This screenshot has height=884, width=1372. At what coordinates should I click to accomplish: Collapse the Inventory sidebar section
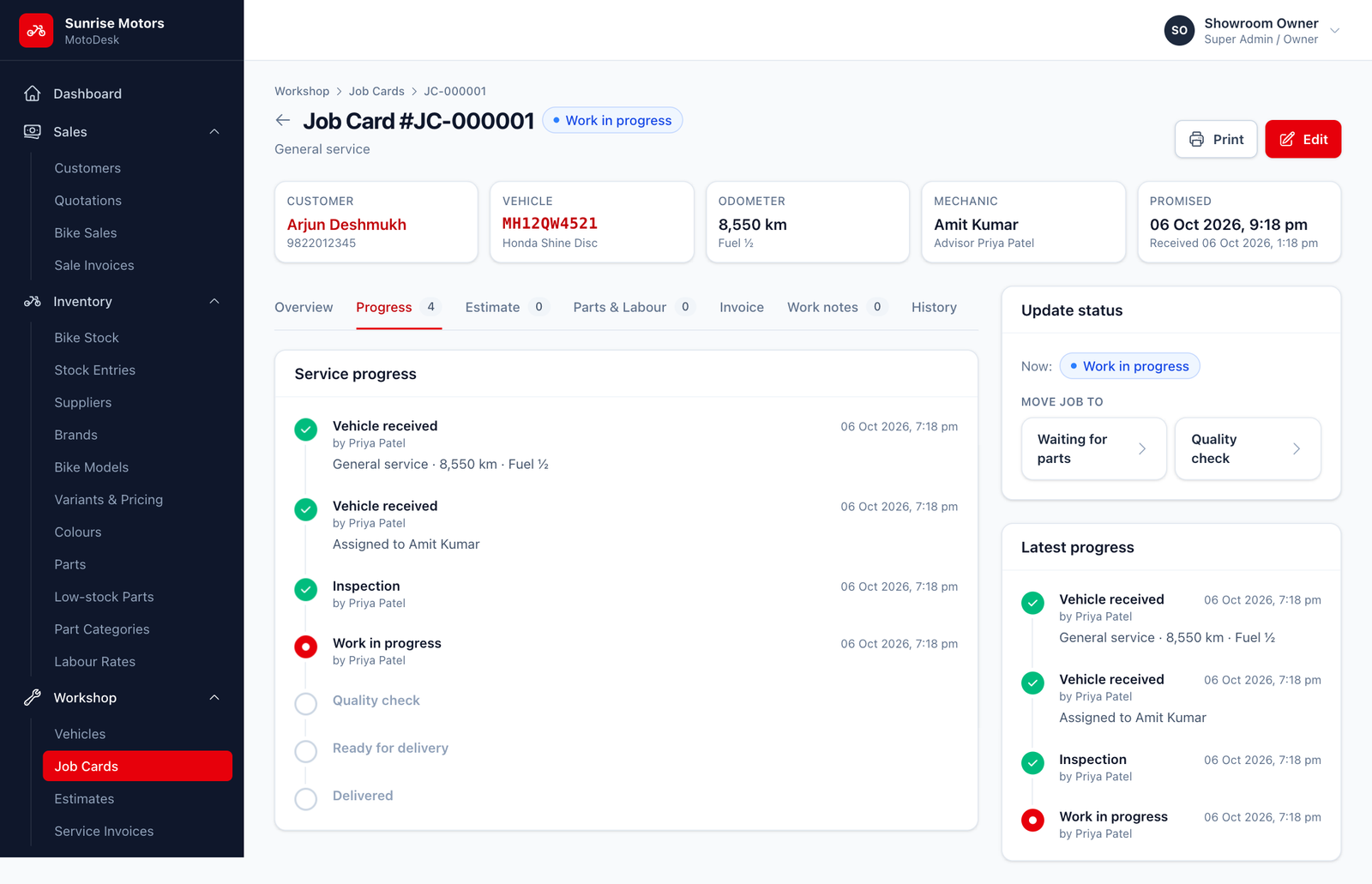click(x=214, y=301)
